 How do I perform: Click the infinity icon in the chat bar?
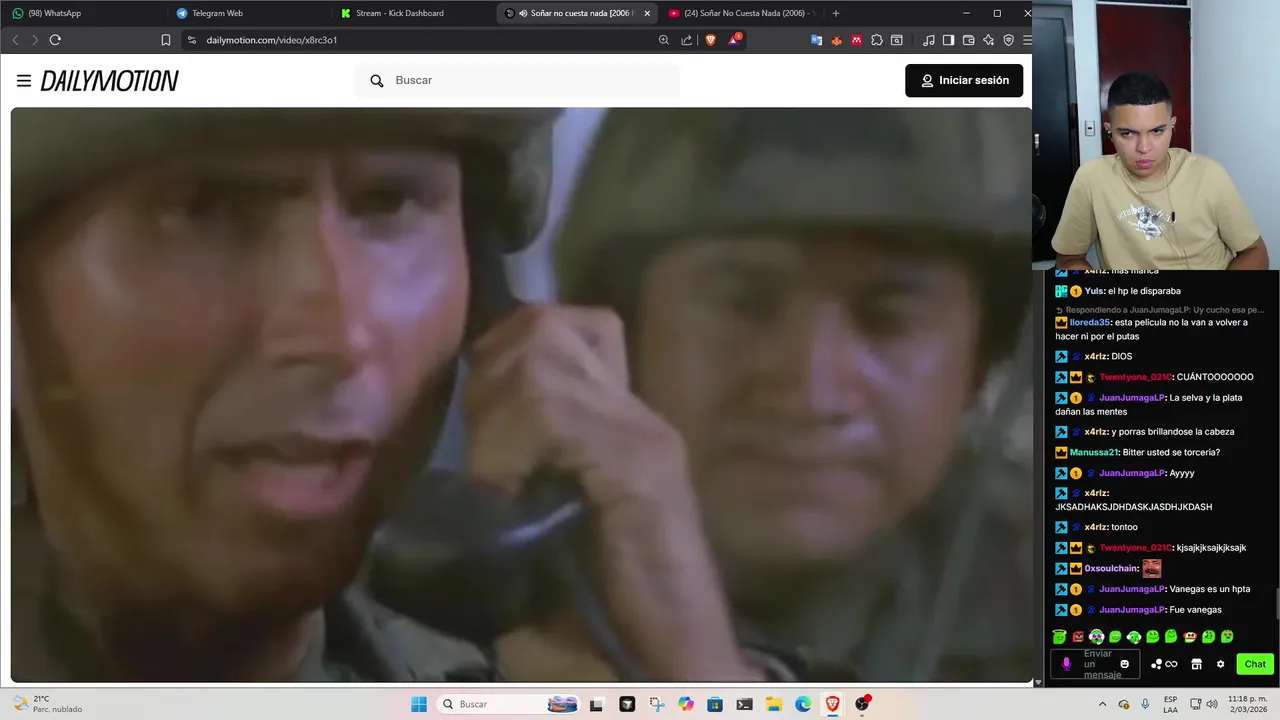coord(1172,664)
